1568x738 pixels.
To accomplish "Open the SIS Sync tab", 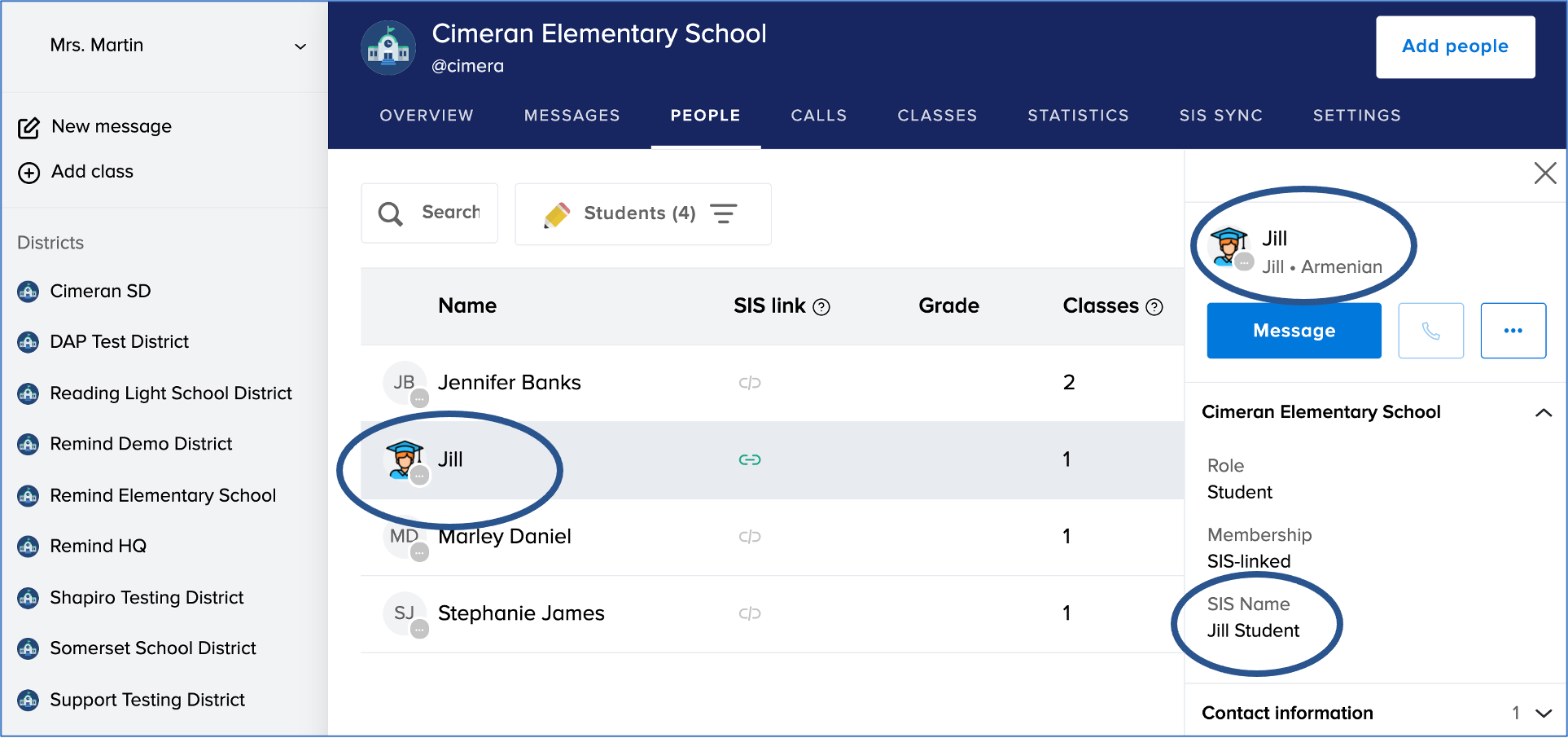I will pos(1220,116).
